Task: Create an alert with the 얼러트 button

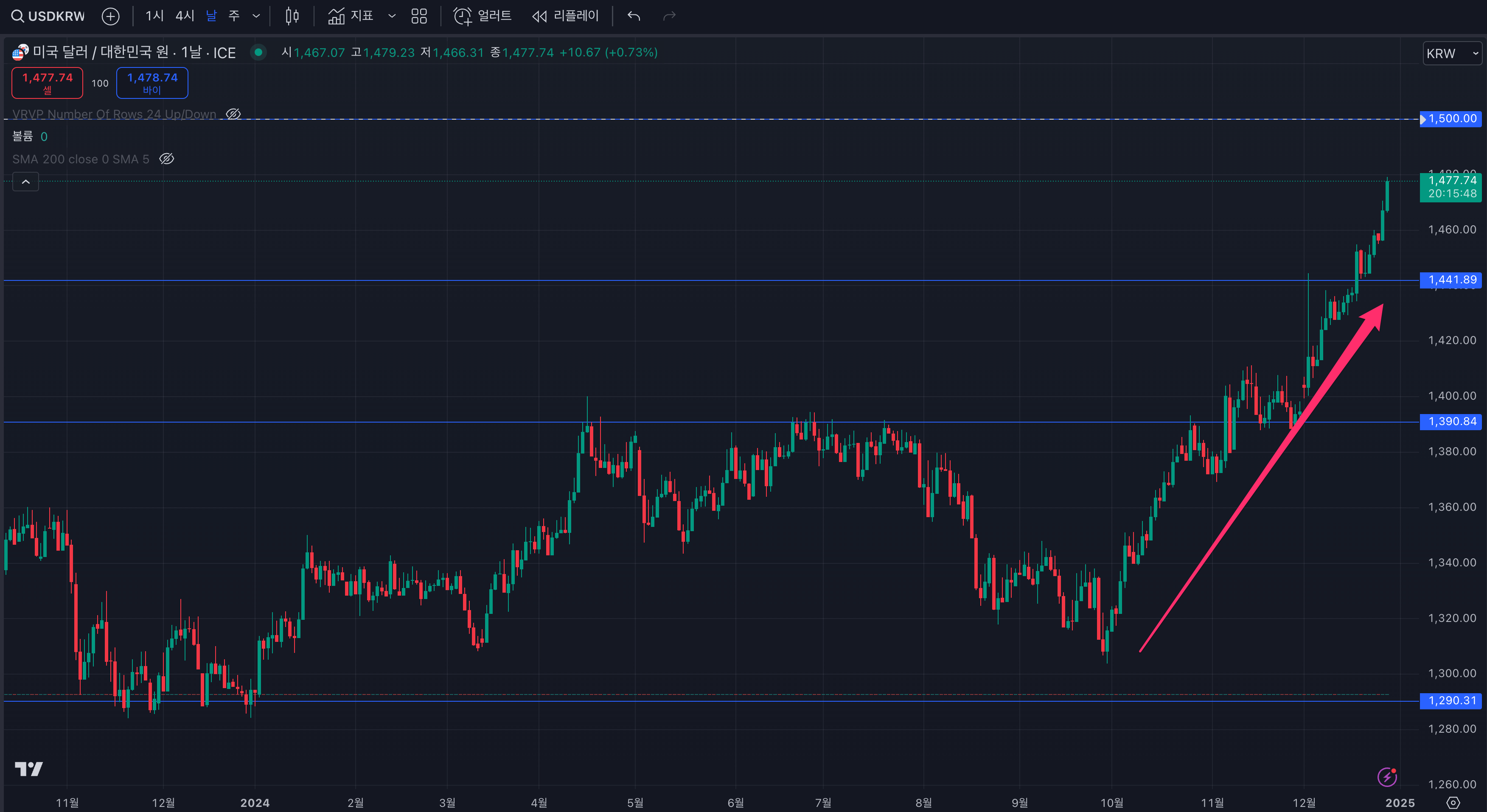Action: click(x=483, y=16)
